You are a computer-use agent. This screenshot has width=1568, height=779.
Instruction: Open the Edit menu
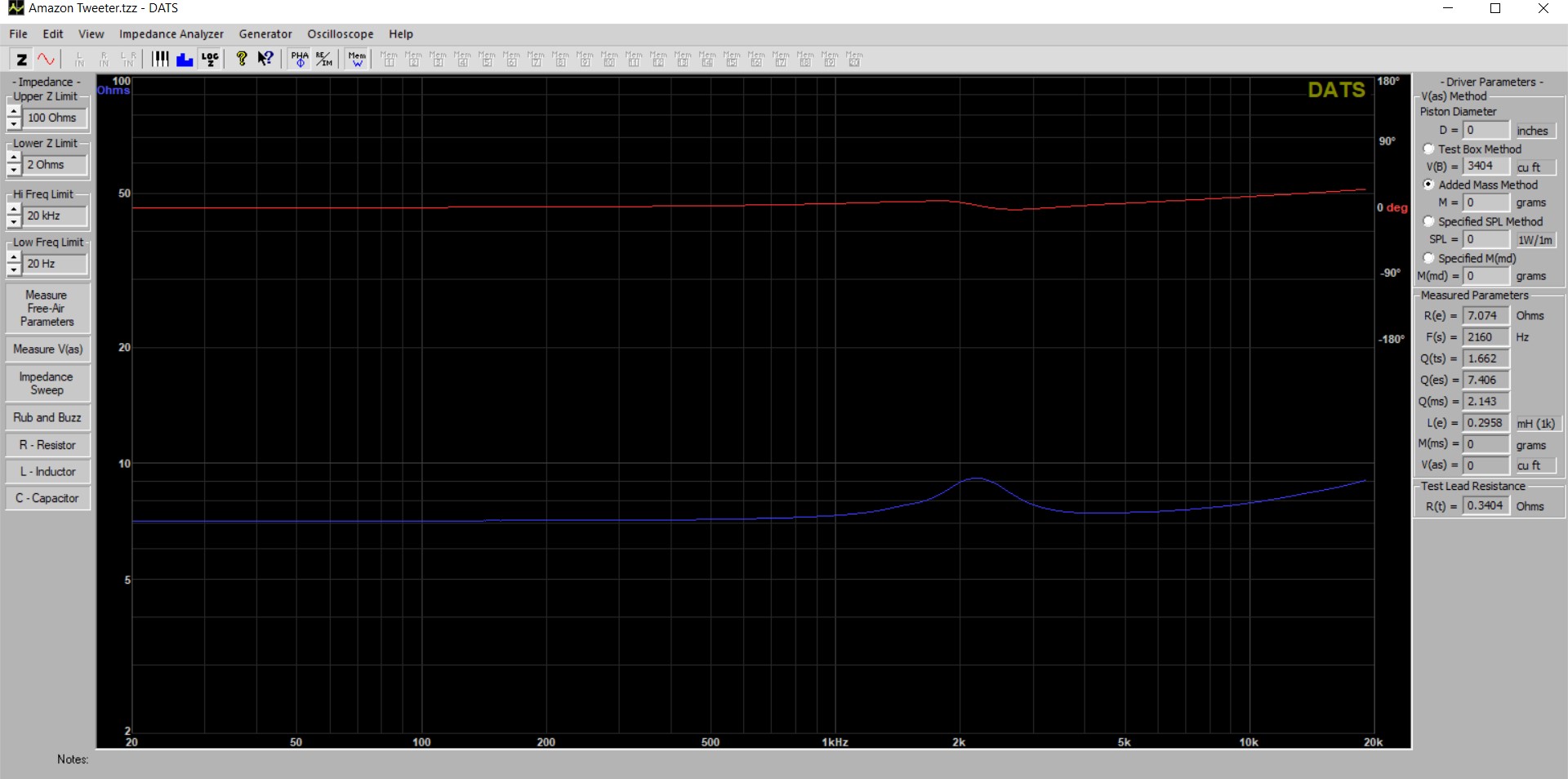[53, 33]
